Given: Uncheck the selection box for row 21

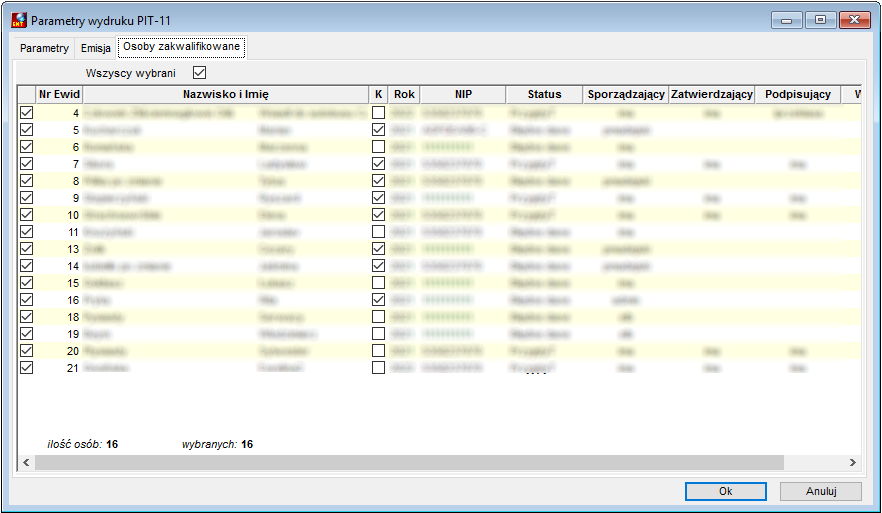Looking at the screenshot, I should tap(26, 367).
